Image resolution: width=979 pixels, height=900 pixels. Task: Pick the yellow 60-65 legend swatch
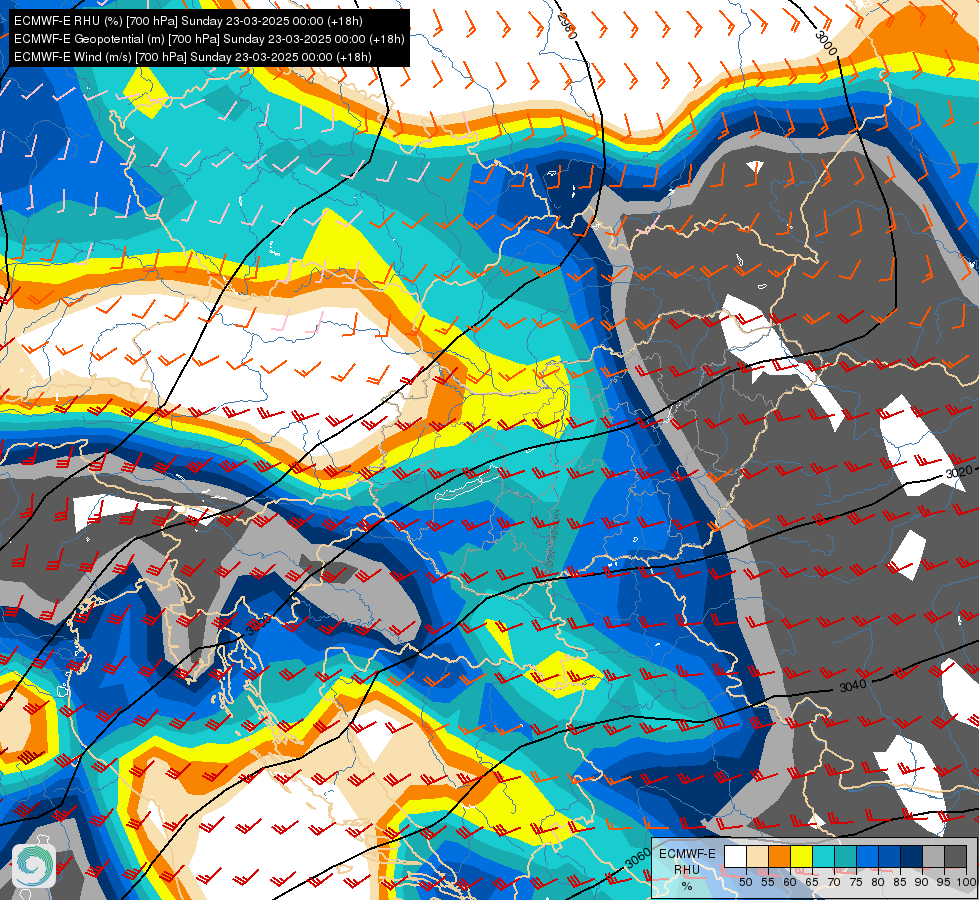(x=802, y=856)
